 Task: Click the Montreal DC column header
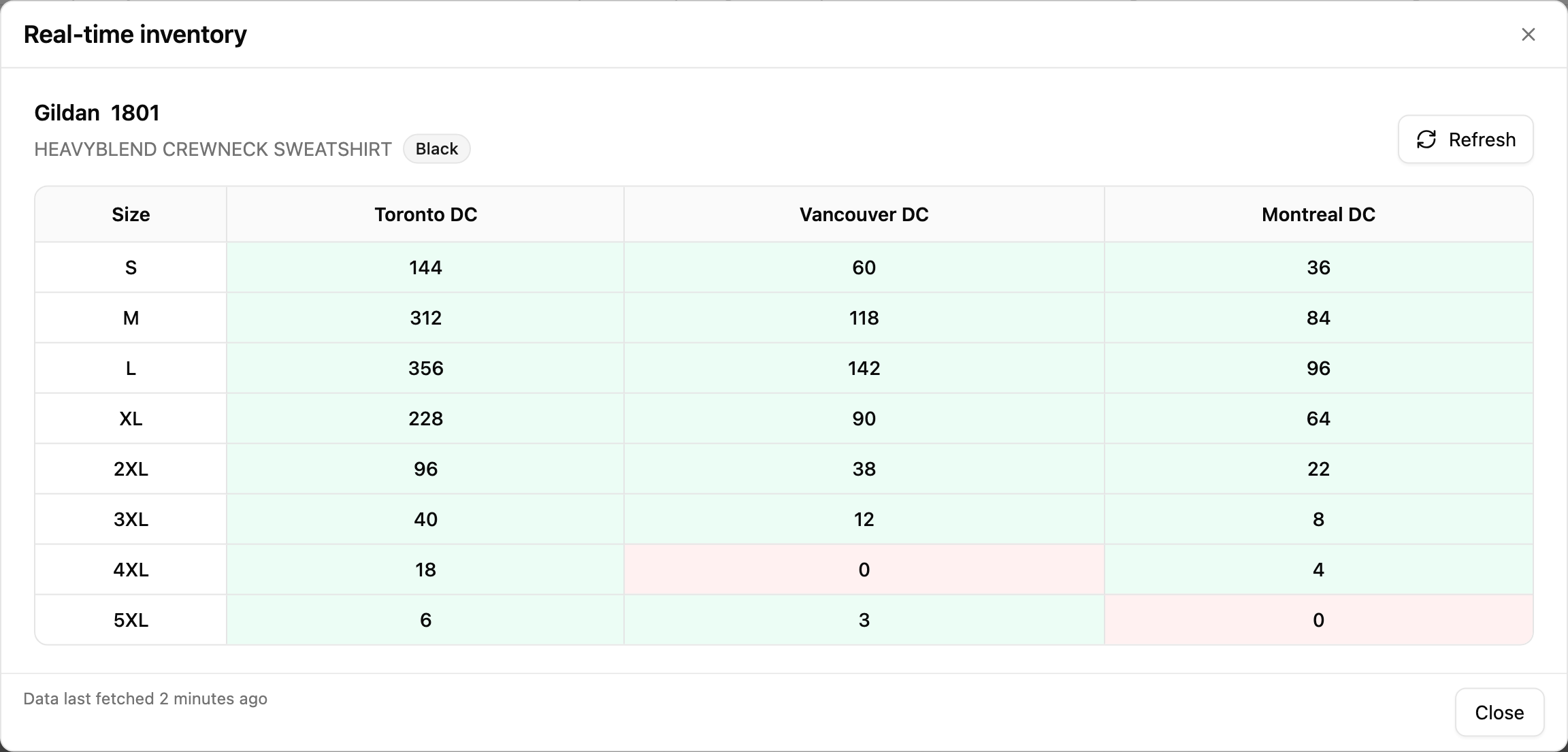tap(1318, 214)
